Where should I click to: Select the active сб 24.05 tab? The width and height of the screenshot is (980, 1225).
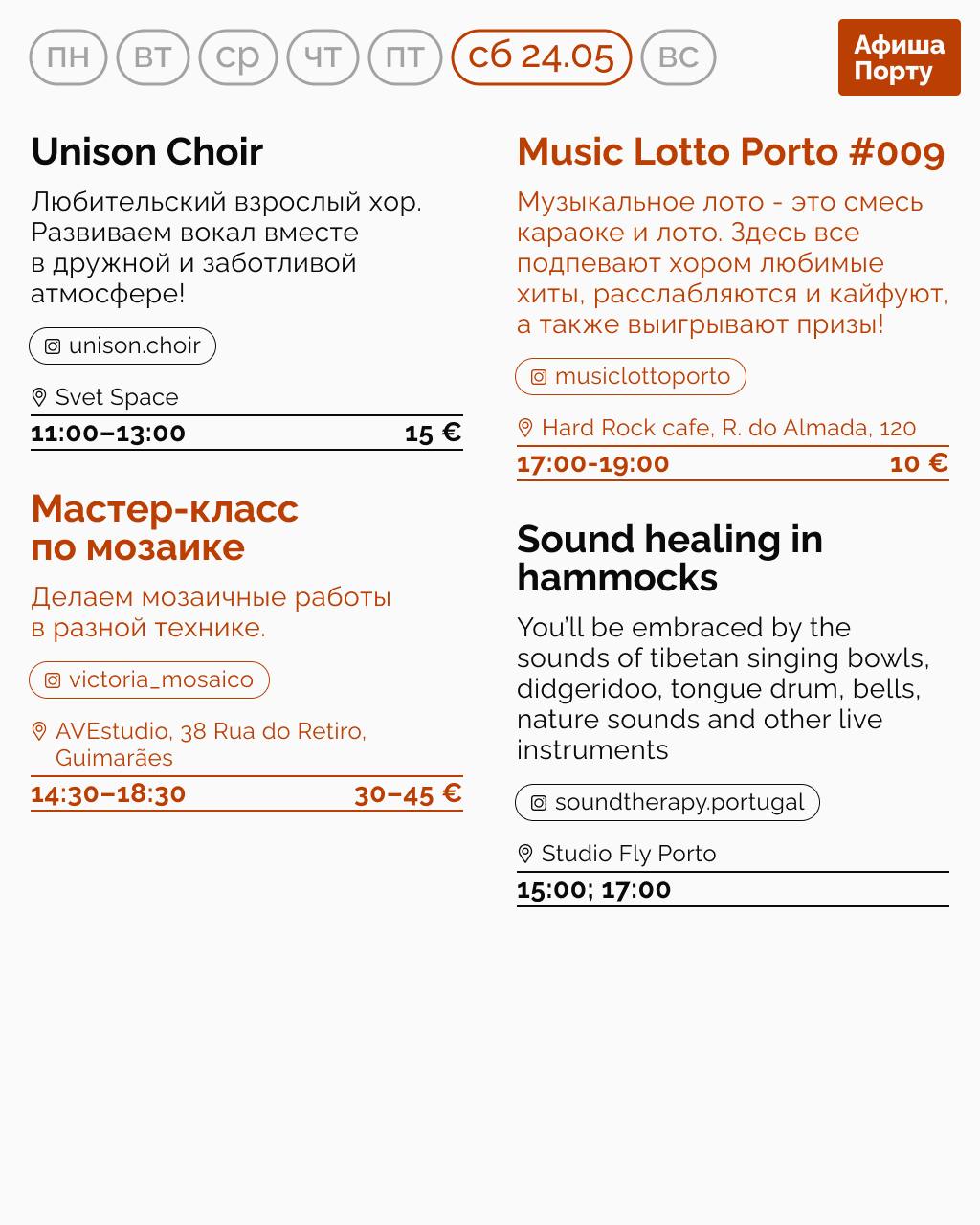542,57
